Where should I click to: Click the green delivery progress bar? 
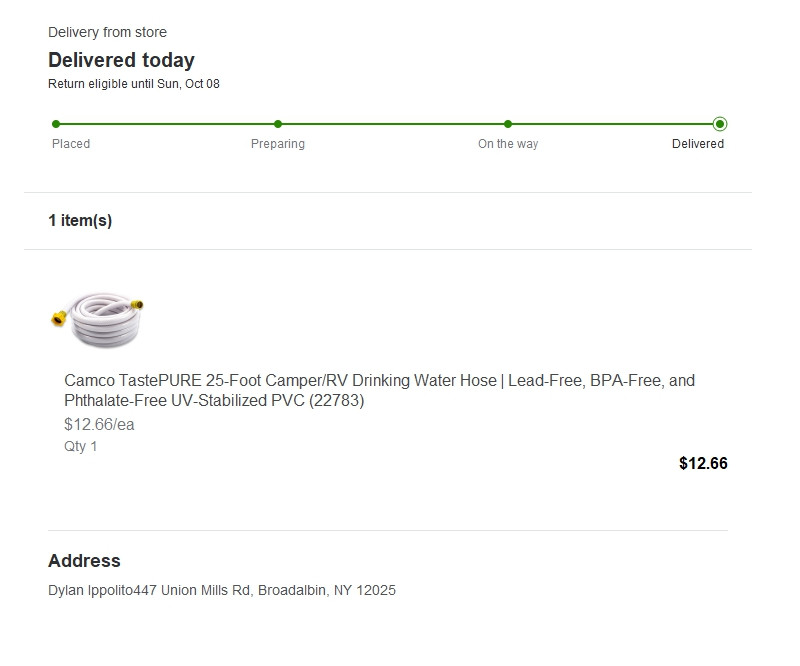pyautogui.click(x=390, y=124)
